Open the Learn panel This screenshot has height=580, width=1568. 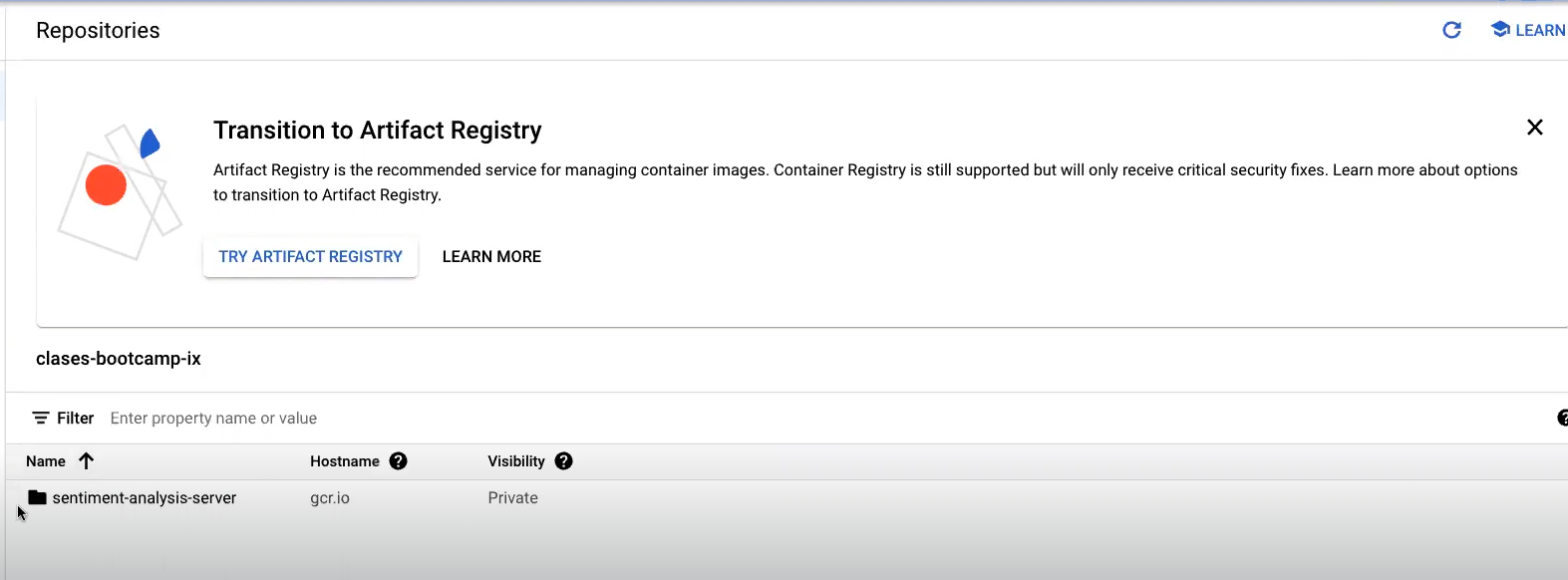[1528, 30]
